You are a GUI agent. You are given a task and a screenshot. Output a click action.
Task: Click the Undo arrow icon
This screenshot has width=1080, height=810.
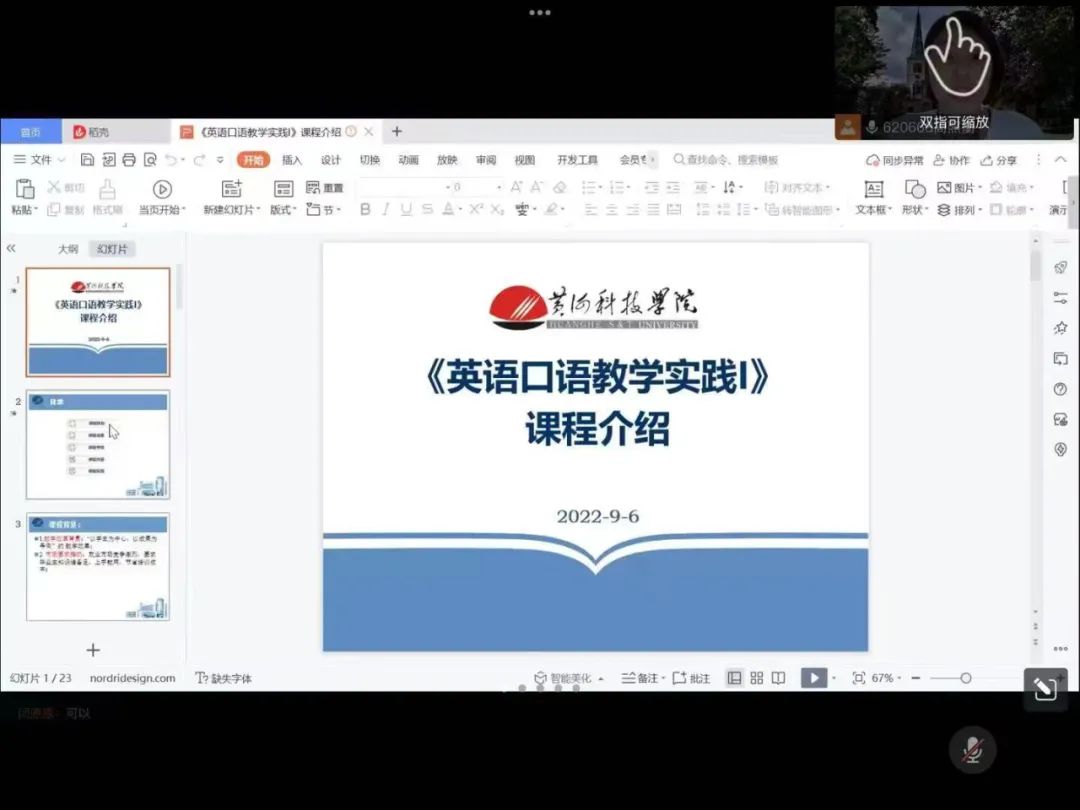click(x=171, y=160)
